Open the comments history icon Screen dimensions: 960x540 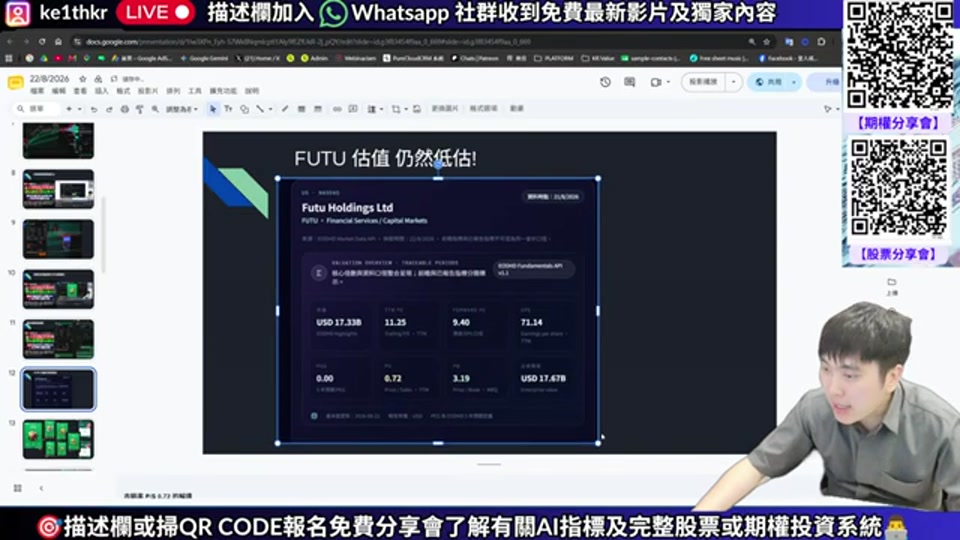click(629, 82)
